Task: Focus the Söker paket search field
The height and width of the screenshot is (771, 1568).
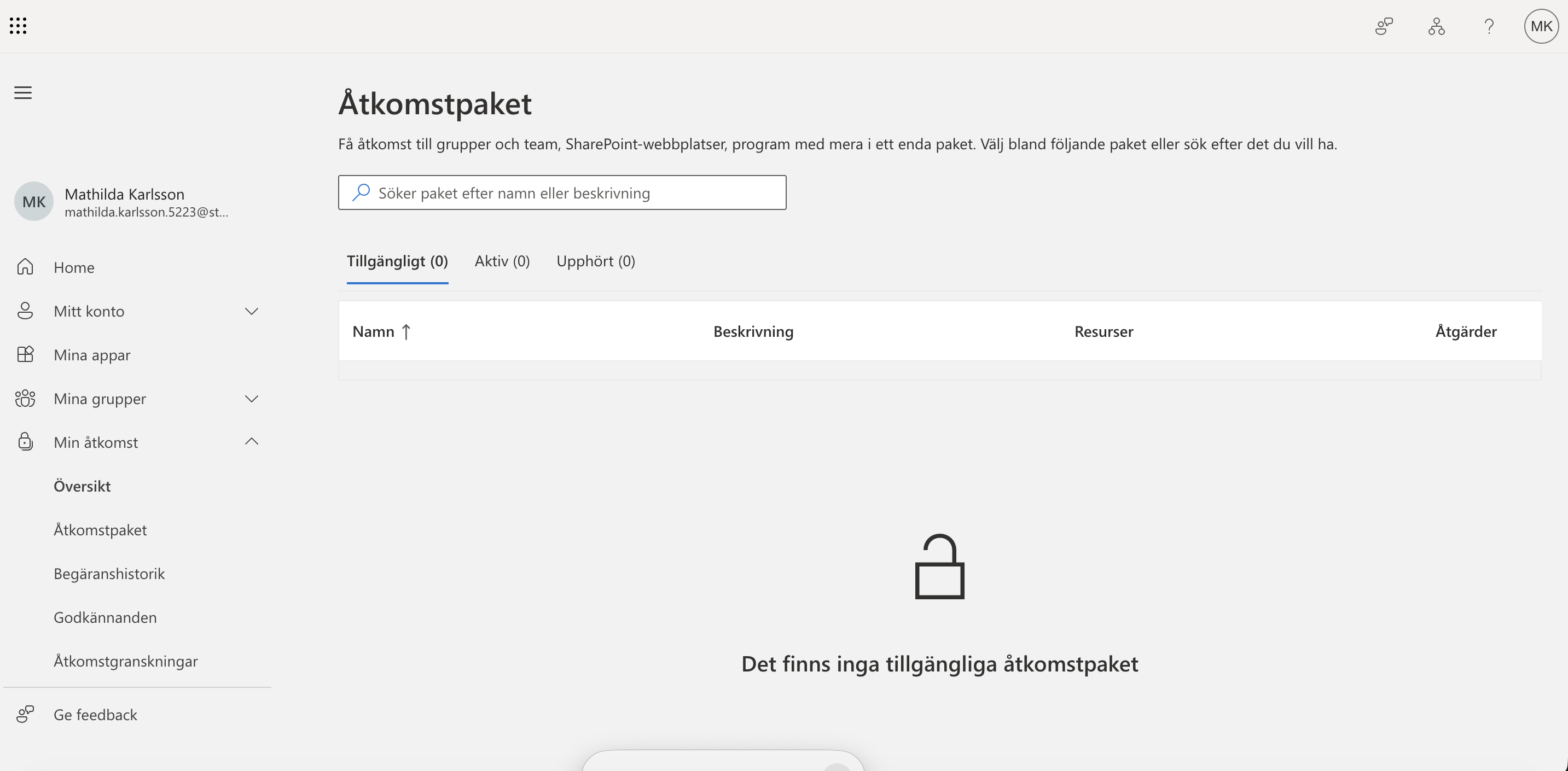Action: [x=562, y=192]
